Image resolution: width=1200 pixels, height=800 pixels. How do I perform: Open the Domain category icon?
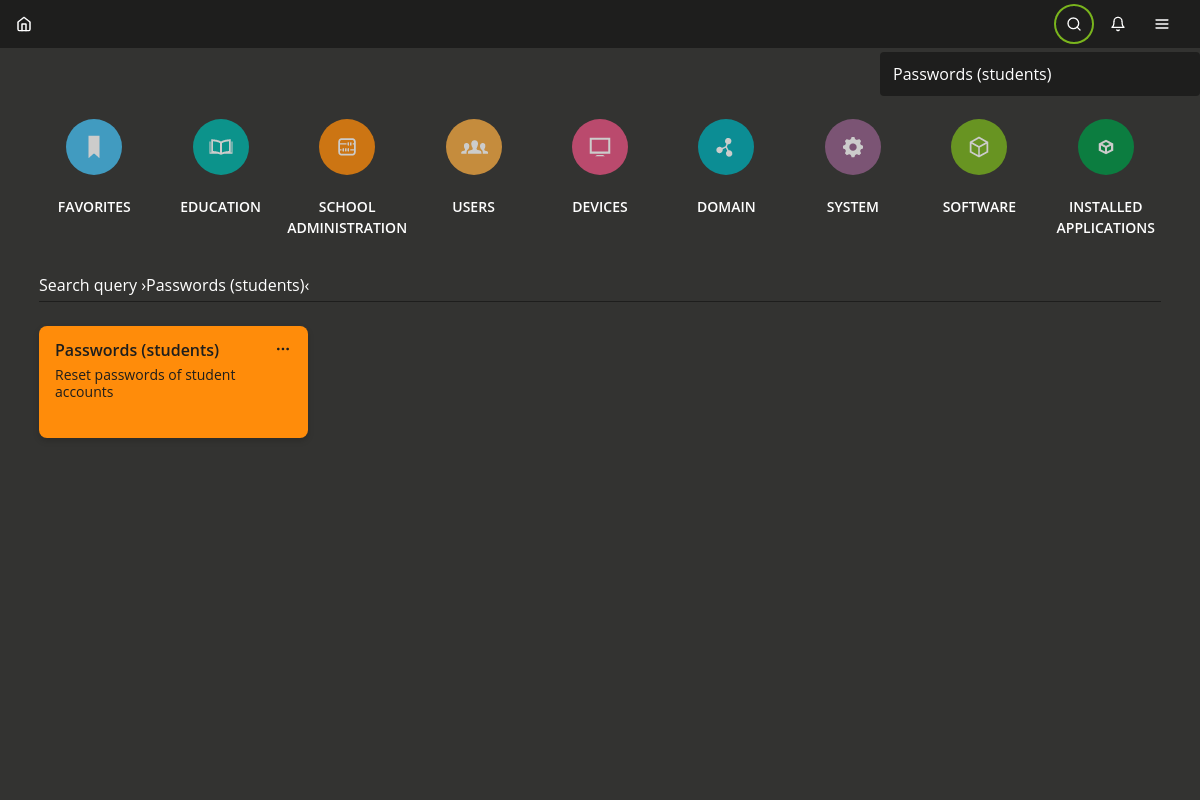726,147
